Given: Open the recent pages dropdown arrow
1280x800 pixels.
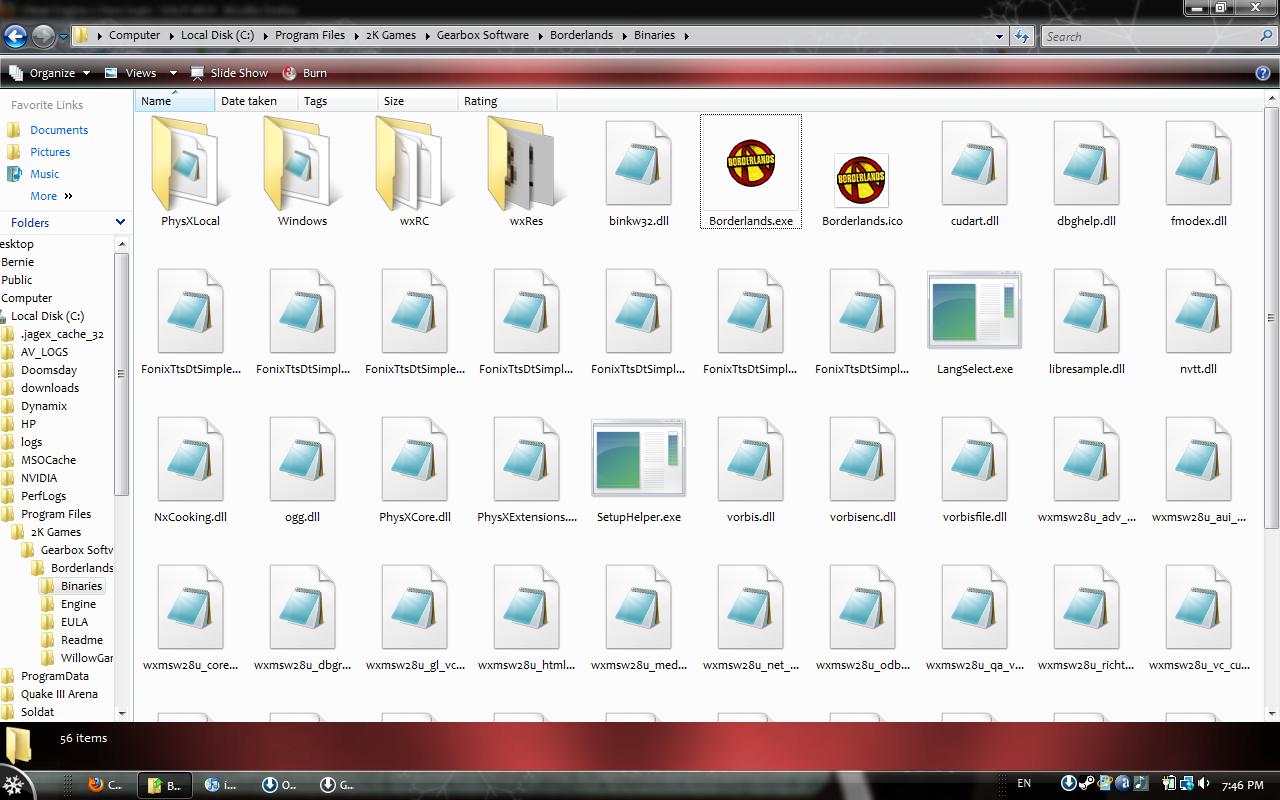Looking at the screenshot, I should [63, 37].
